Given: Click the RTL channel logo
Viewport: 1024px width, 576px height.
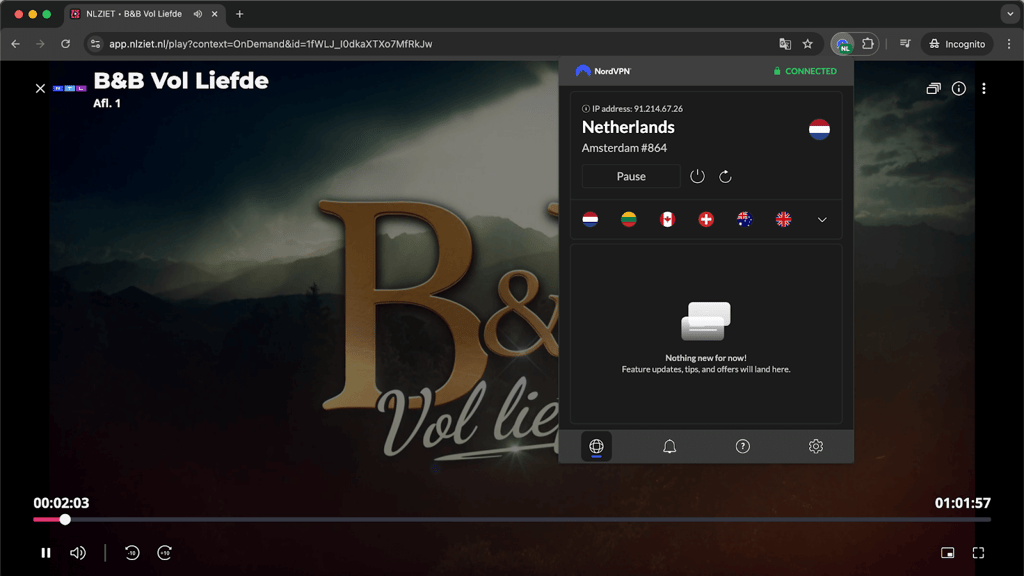Looking at the screenshot, I should tap(69, 88).
